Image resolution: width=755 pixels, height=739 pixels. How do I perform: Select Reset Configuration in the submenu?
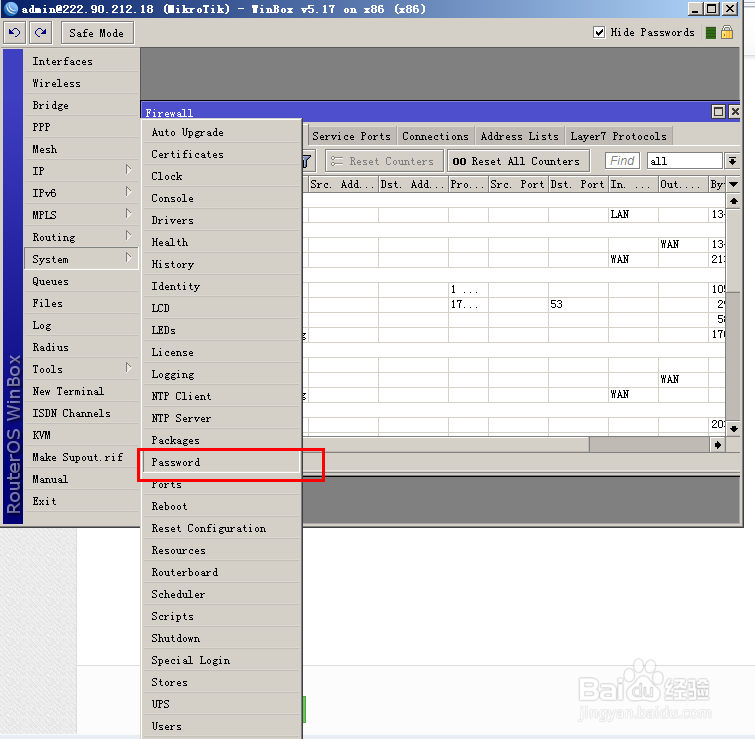[x=221, y=528]
